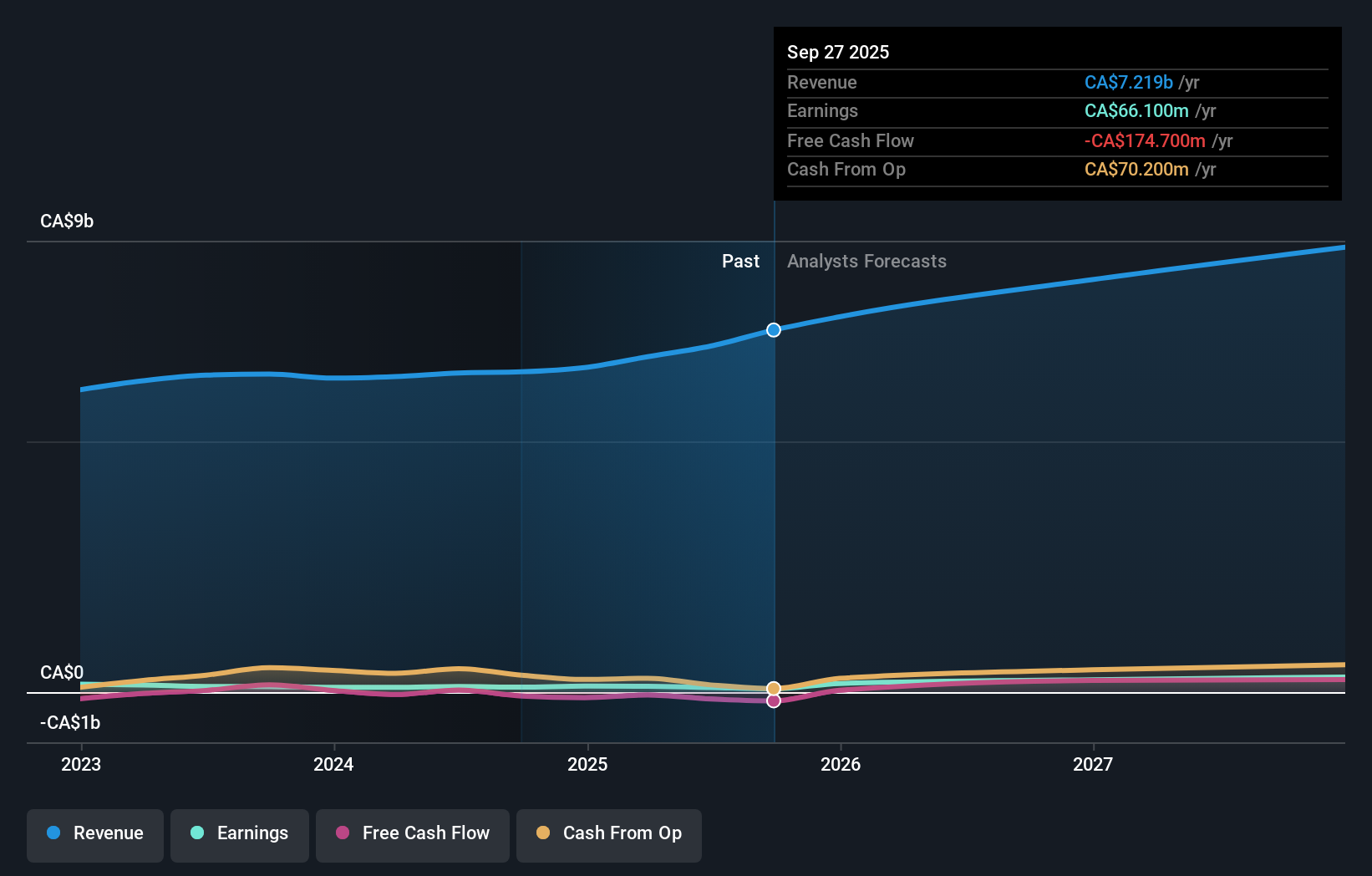
Task: Select the Revenue data point marker on chart
Action: coord(773,329)
